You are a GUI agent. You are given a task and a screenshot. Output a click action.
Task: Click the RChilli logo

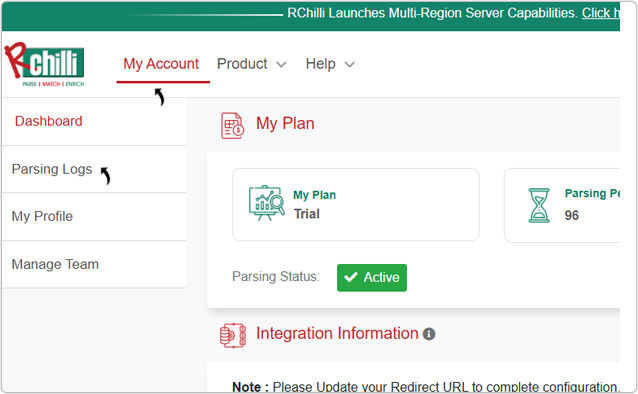(x=44, y=64)
